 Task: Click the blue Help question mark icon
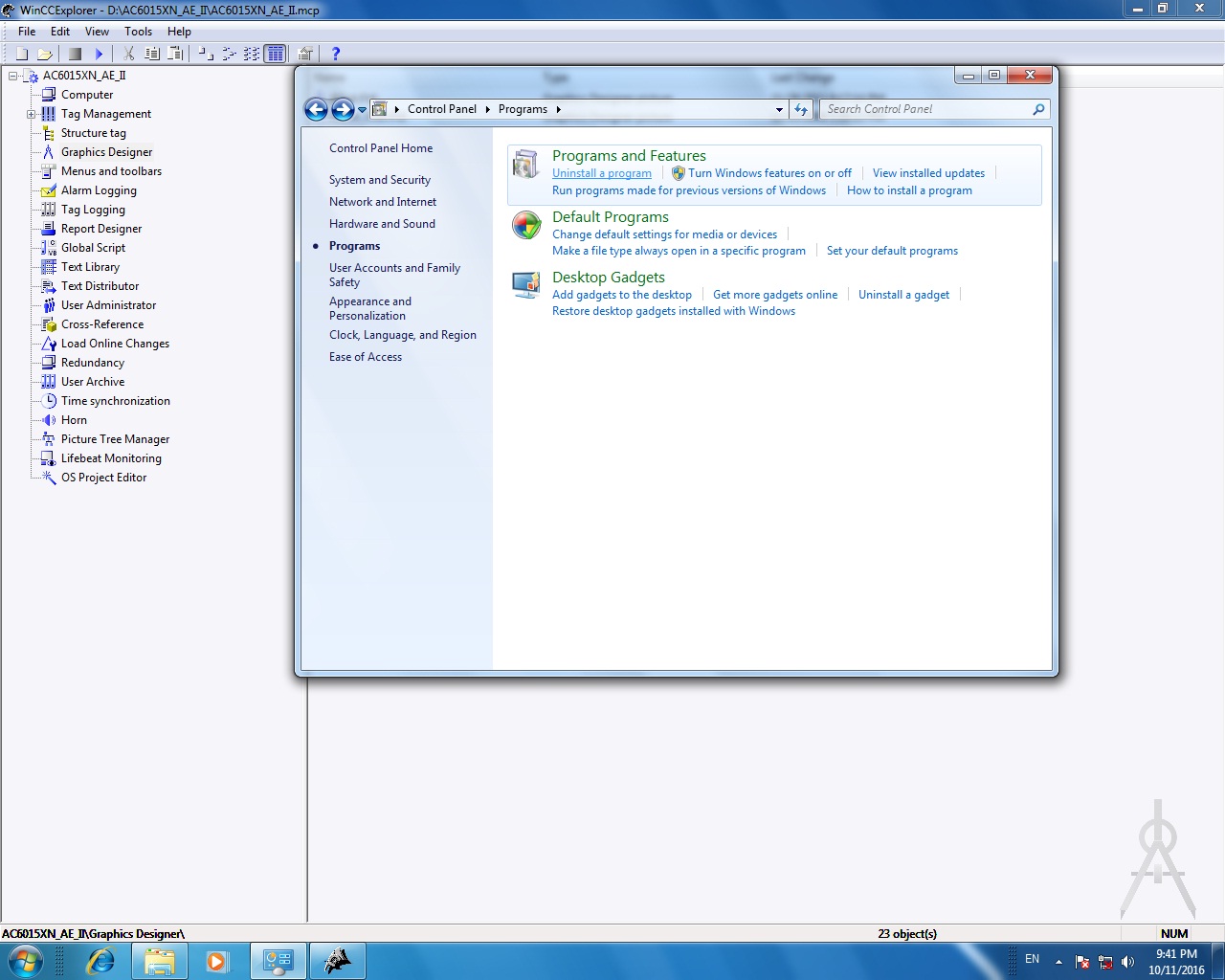(x=335, y=54)
